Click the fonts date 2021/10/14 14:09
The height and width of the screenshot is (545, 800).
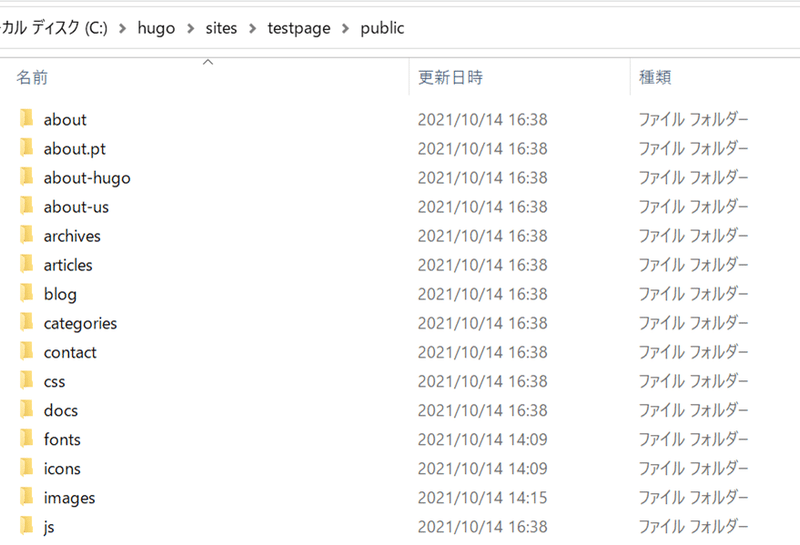pyautogui.click(x=483, y=439)
